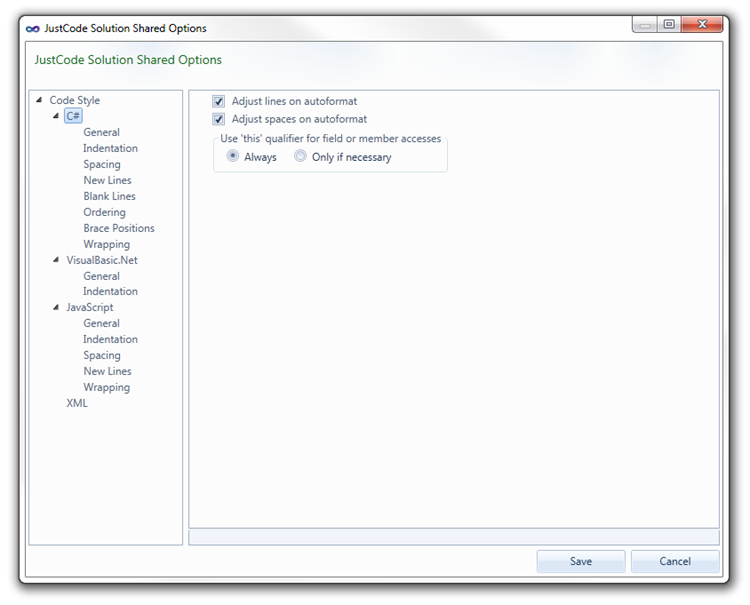Collapse the Code Style tree node
750x605 pixels.
39,100
